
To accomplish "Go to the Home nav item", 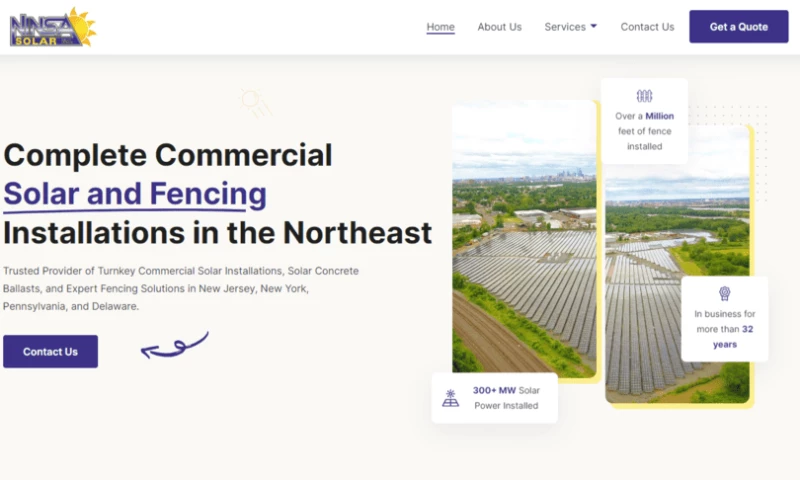I will click(440, 27).
